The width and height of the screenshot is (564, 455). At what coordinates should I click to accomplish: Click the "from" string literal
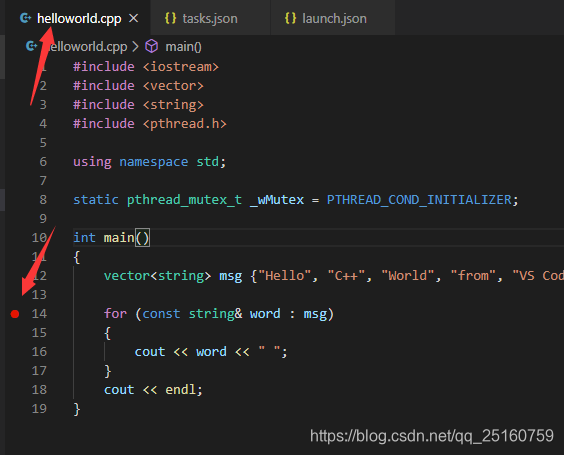pyautogui.click(x=473, y=276)
